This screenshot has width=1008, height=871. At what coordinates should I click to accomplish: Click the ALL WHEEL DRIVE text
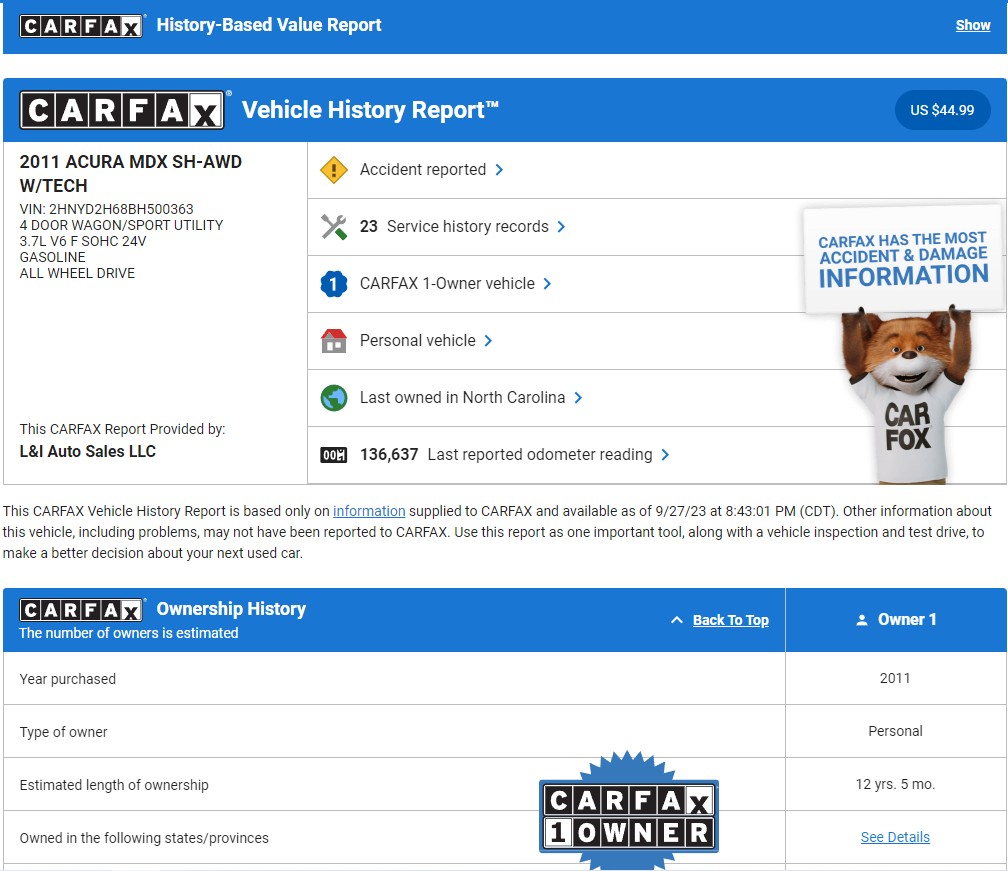[77, 273]
